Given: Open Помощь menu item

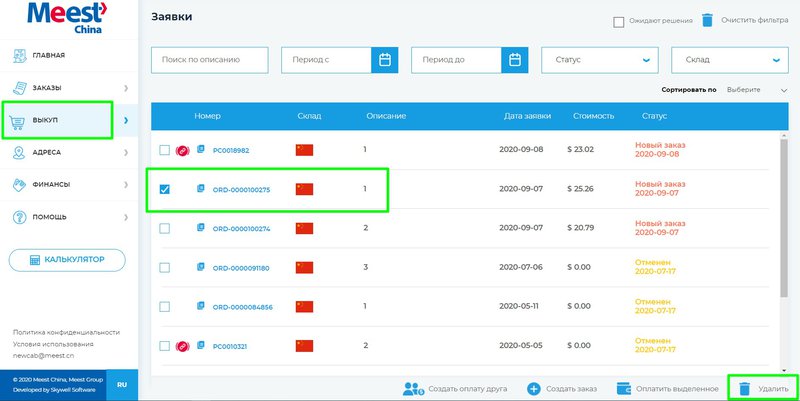Looking at the screenshot, I should pos(69,217).
